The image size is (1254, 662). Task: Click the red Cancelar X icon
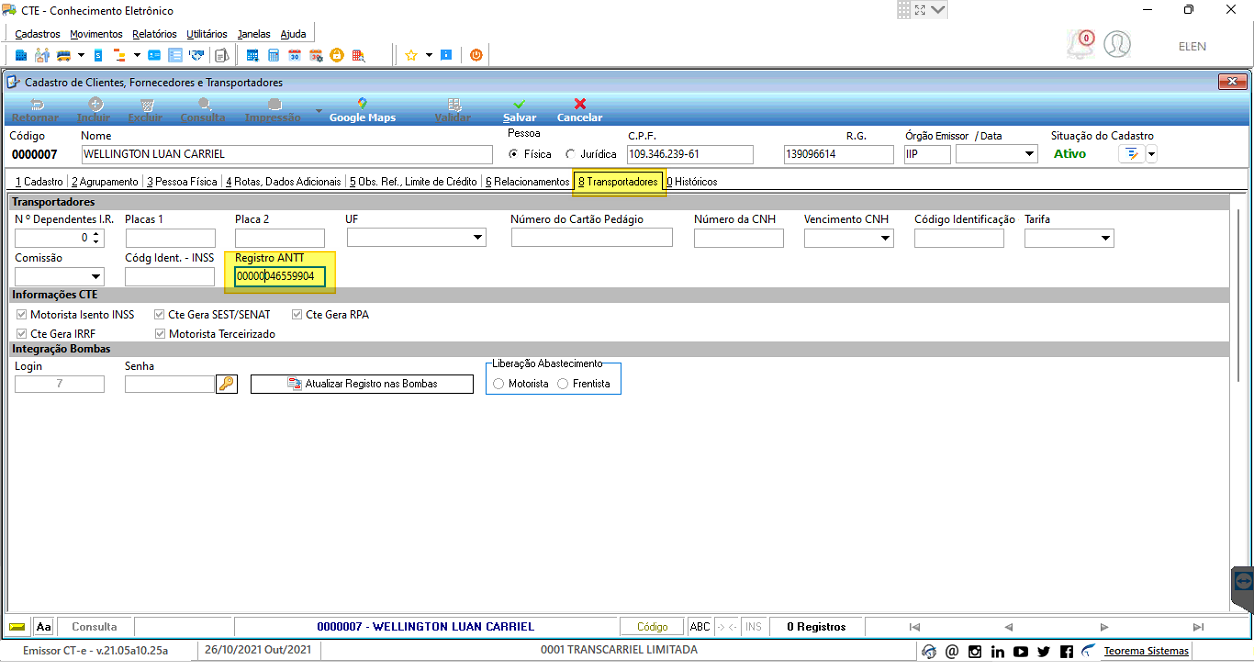[580, 104]
